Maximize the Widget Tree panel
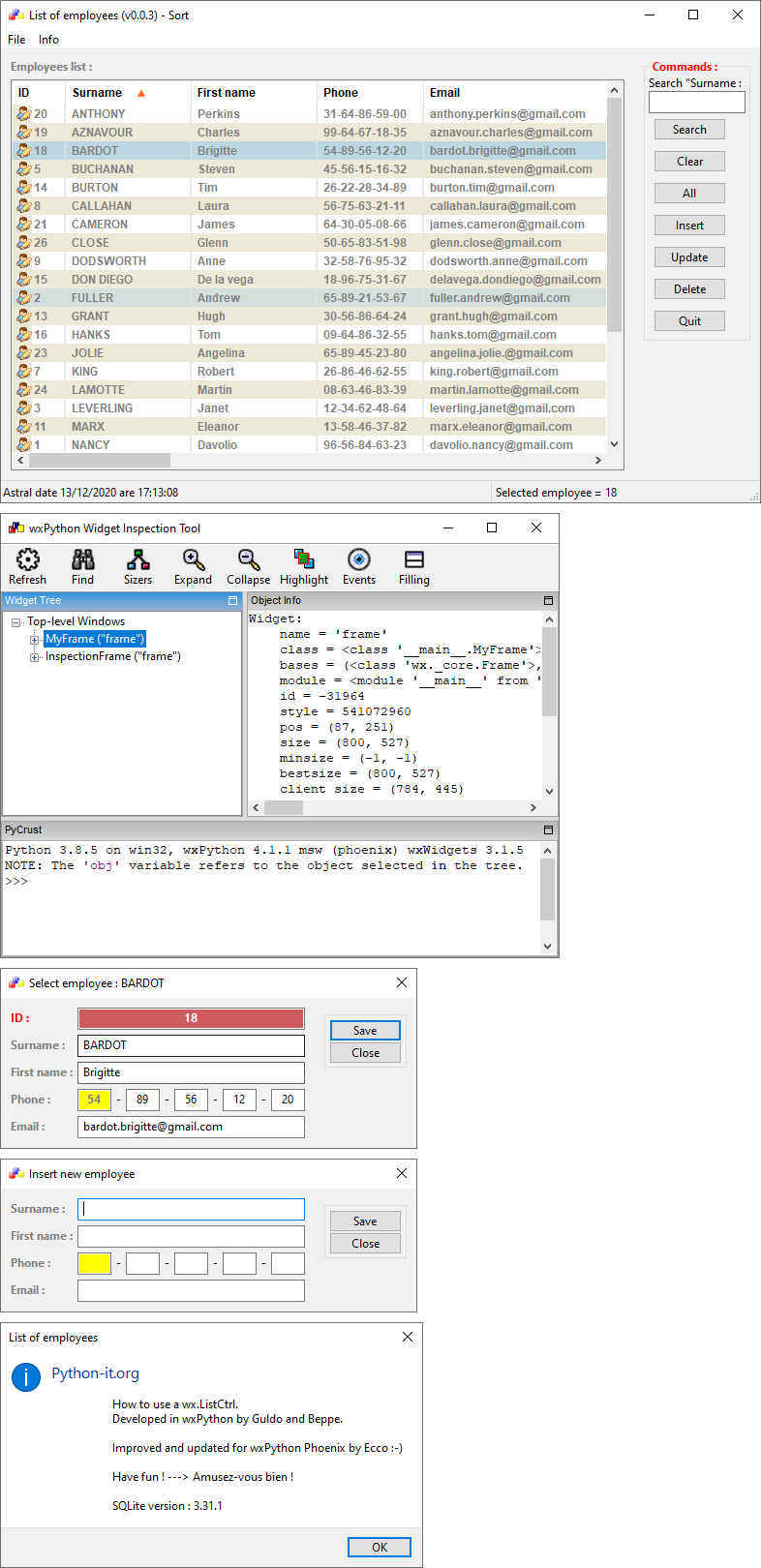 [x=232, y=601]
